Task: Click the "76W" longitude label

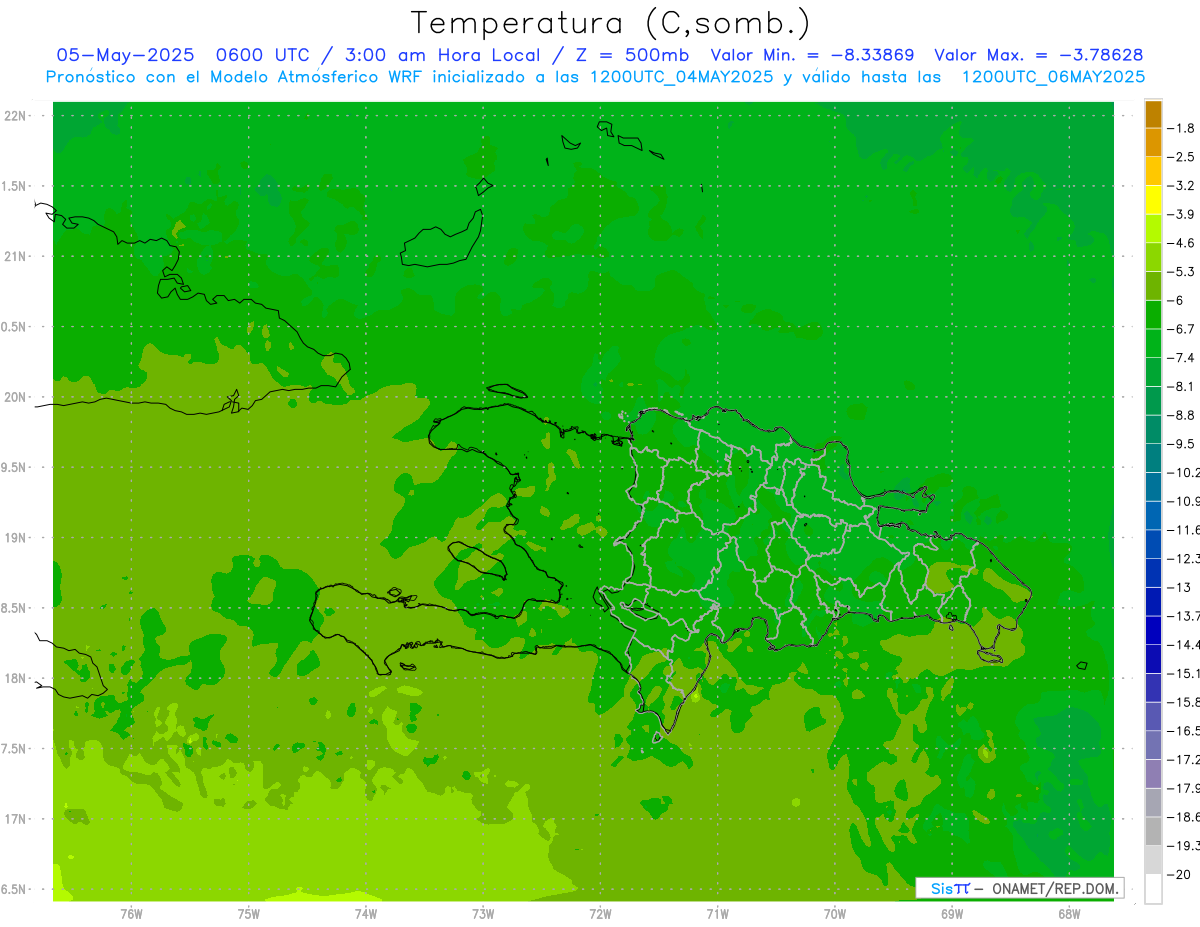Action: coord(131,913)
